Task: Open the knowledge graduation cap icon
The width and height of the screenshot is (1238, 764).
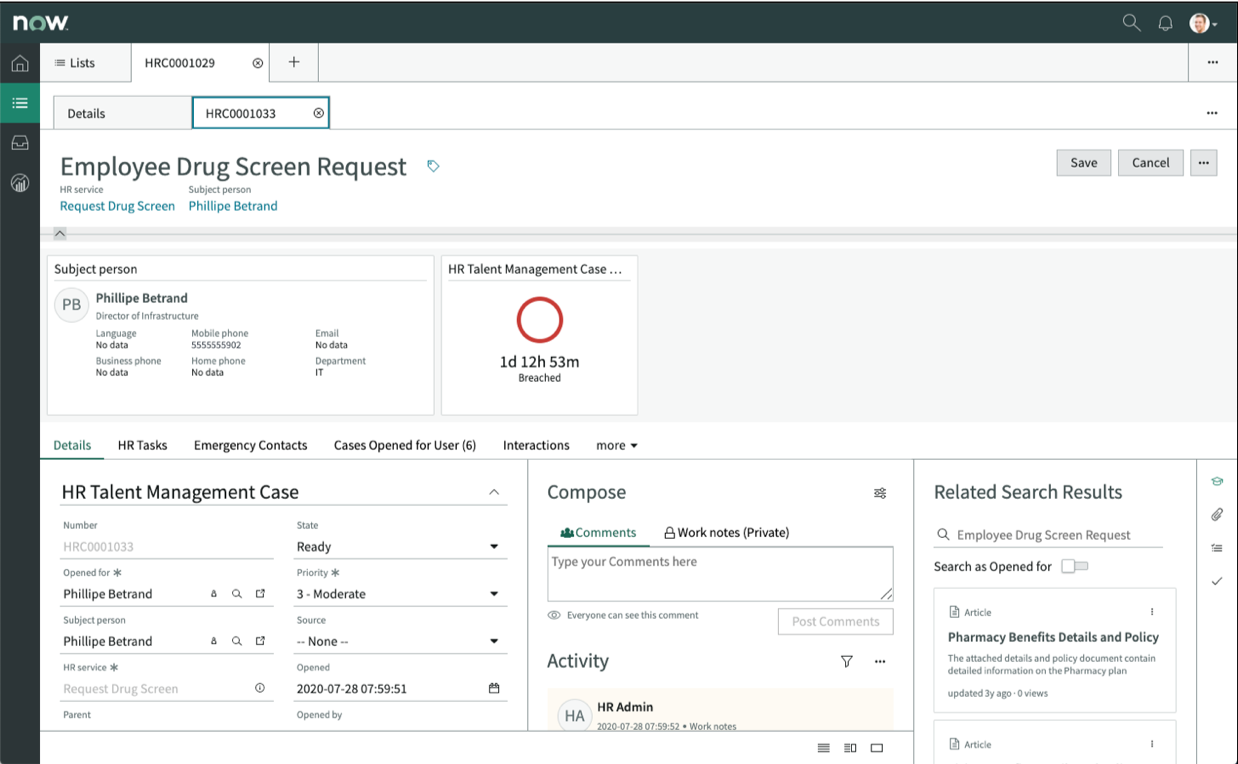Action: coord(1217,482)
